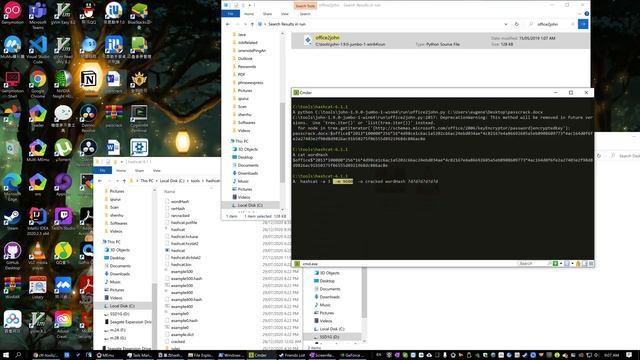The image size is (640, 360).
Task: Launch the Visual Studio Code shortcut
Action: (38, 49)
